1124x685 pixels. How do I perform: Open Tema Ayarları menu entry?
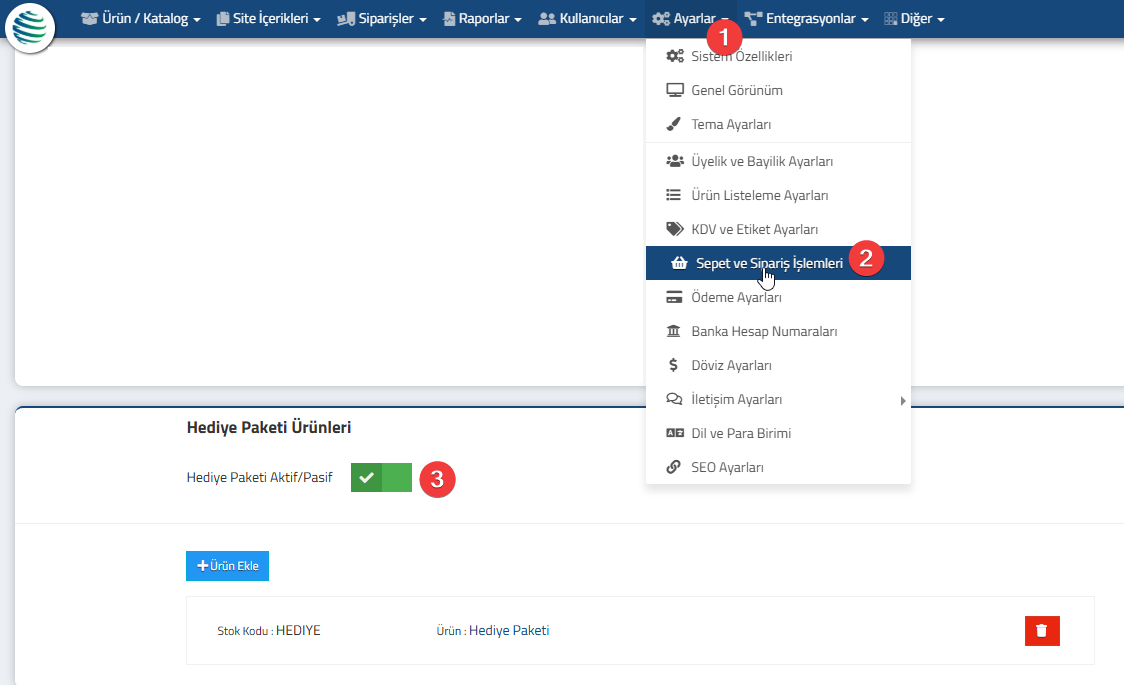pyautogui.click(x=778, y=124)
